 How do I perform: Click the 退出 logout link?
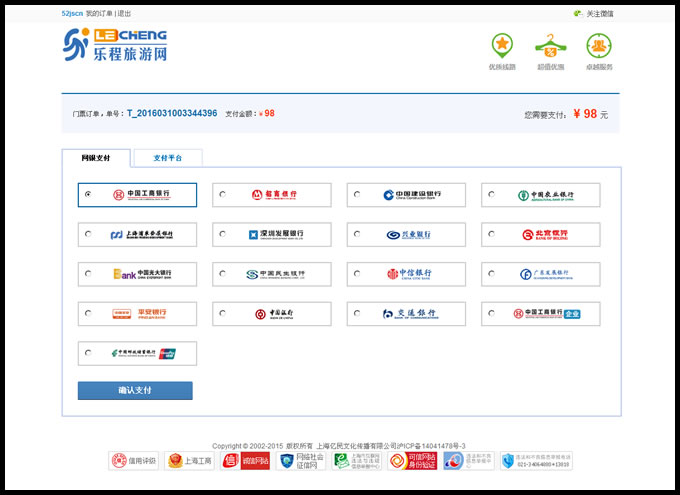[x=124, y=14]
